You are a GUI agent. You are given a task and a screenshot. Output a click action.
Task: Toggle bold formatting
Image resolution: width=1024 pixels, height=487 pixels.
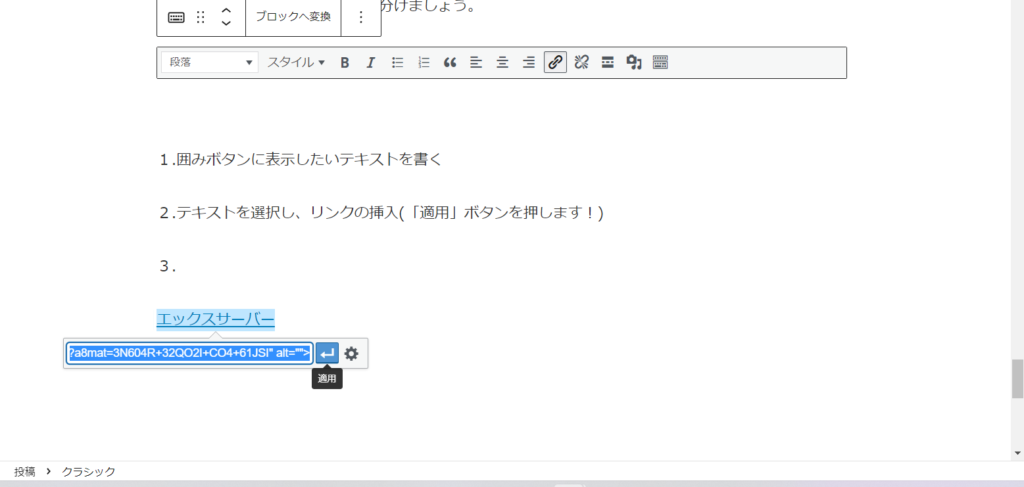pyautogui.click(x=345, y=63)
